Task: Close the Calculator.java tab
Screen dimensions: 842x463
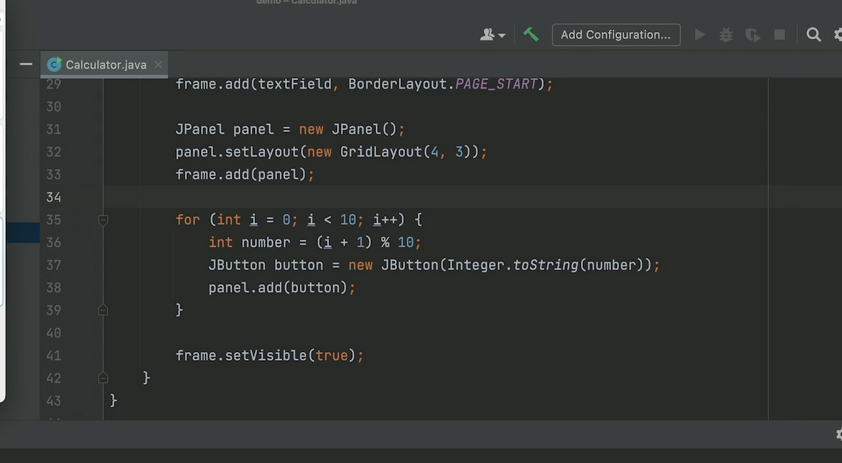Action: click(x=158, y=64)
